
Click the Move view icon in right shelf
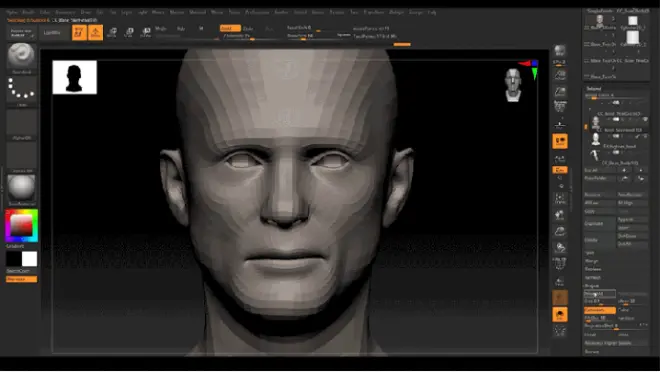560,215
